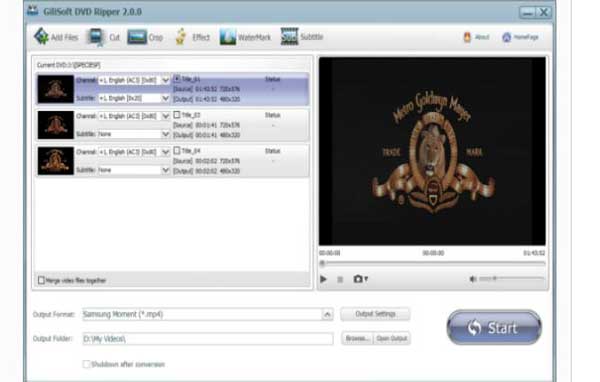The height and width of the screenshot is (382, 600).
Task: Click the Add Files toolbar icon
Action: coord(41,37)
